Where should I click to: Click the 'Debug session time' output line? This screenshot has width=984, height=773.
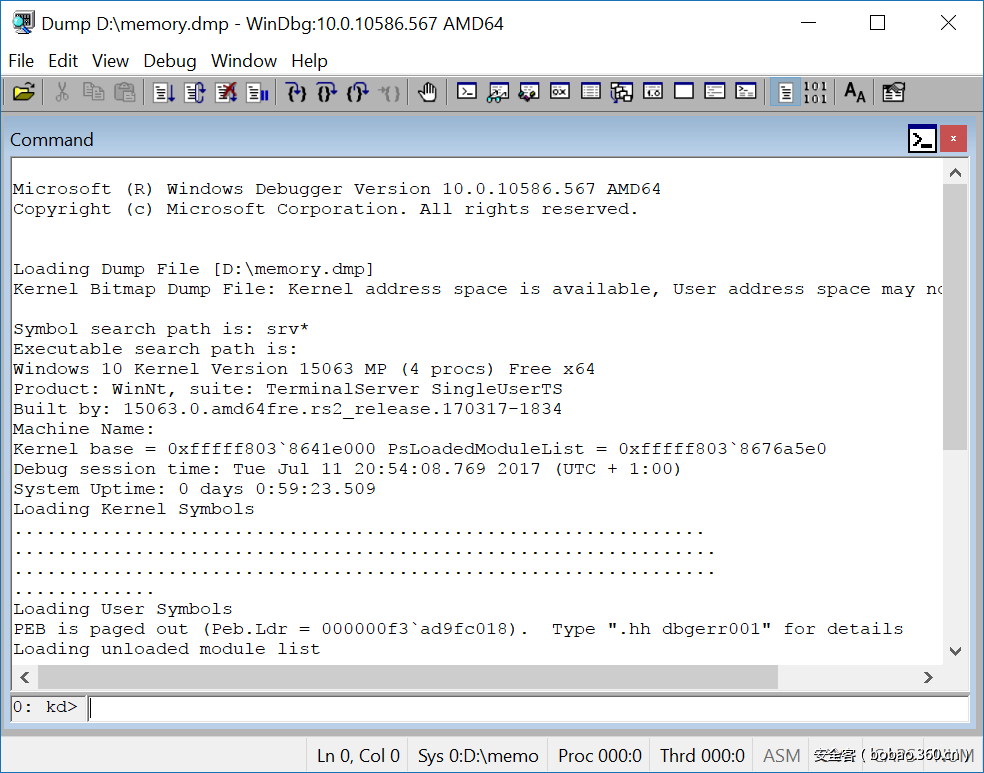[x=346, y=469]
